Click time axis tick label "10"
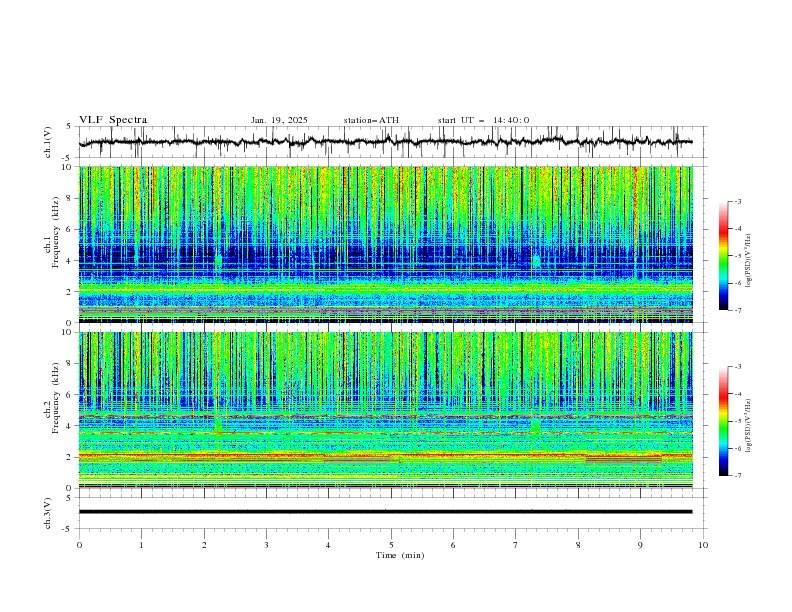Screen dimensions: 792x612 703,545
